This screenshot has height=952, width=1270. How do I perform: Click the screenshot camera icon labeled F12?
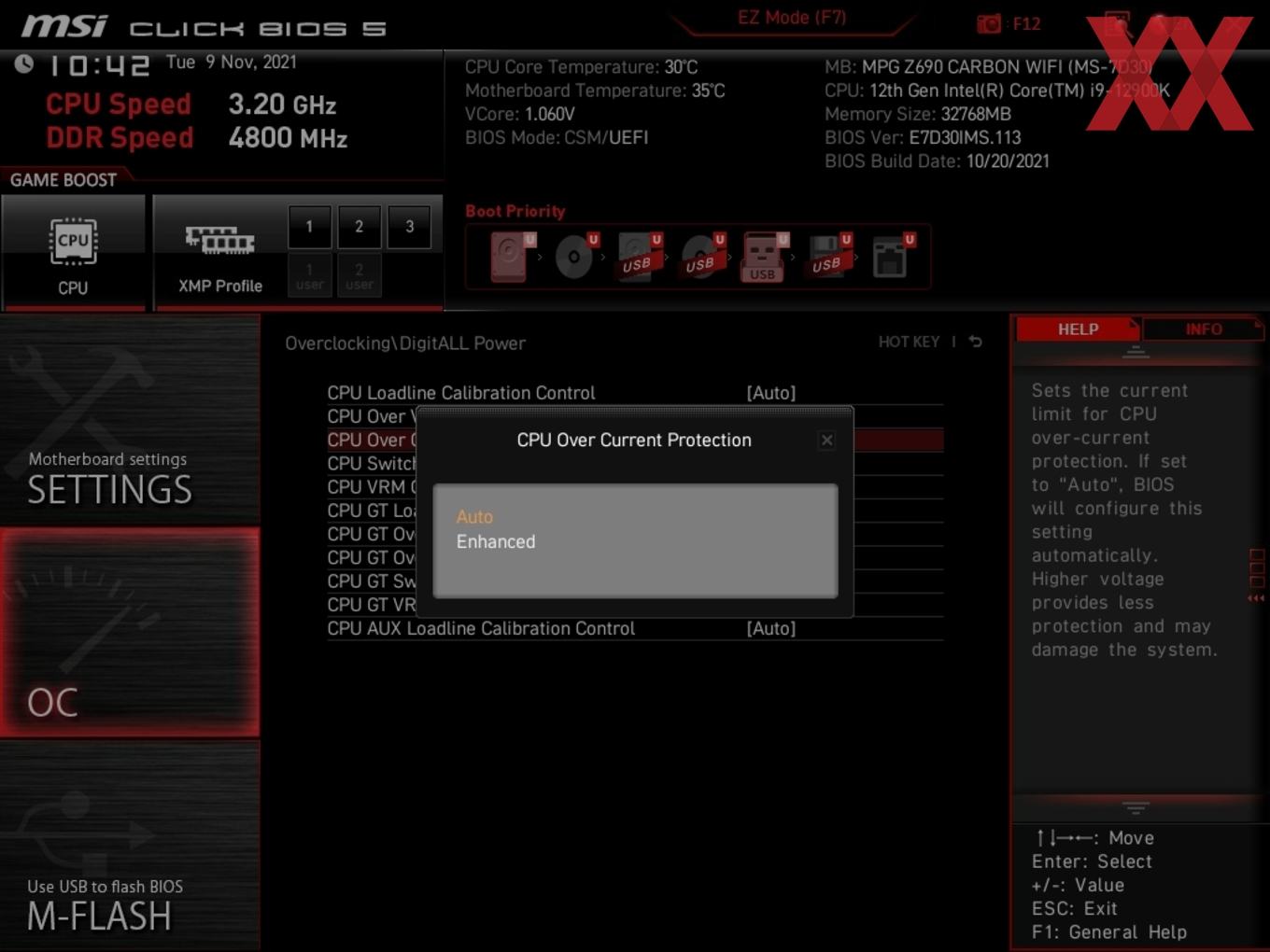pyautogui.click(x=989, y=23)
